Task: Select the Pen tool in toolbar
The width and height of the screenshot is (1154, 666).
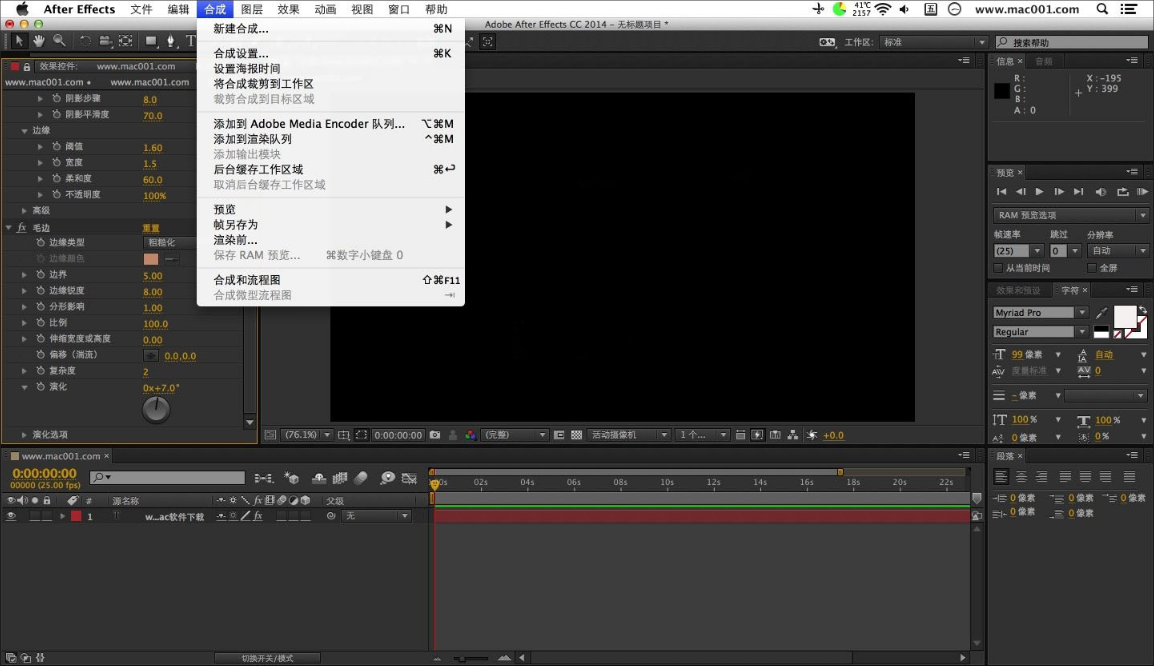Action: pos(170,41)
